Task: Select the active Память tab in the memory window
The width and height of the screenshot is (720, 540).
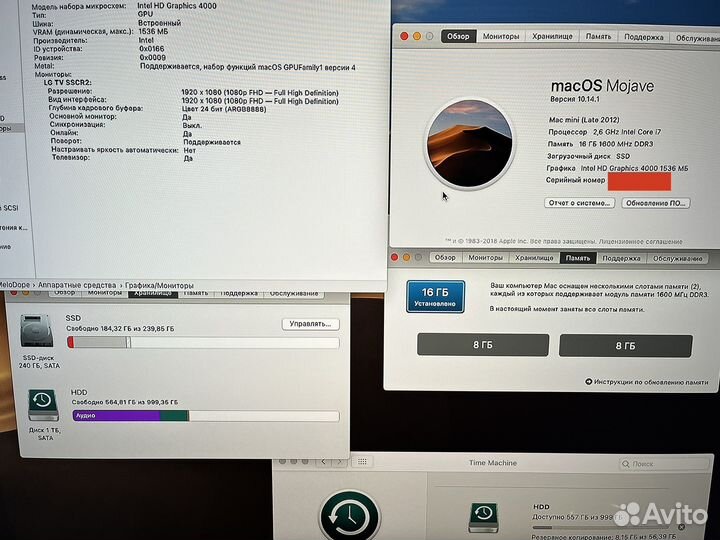Action: (578, 258)
